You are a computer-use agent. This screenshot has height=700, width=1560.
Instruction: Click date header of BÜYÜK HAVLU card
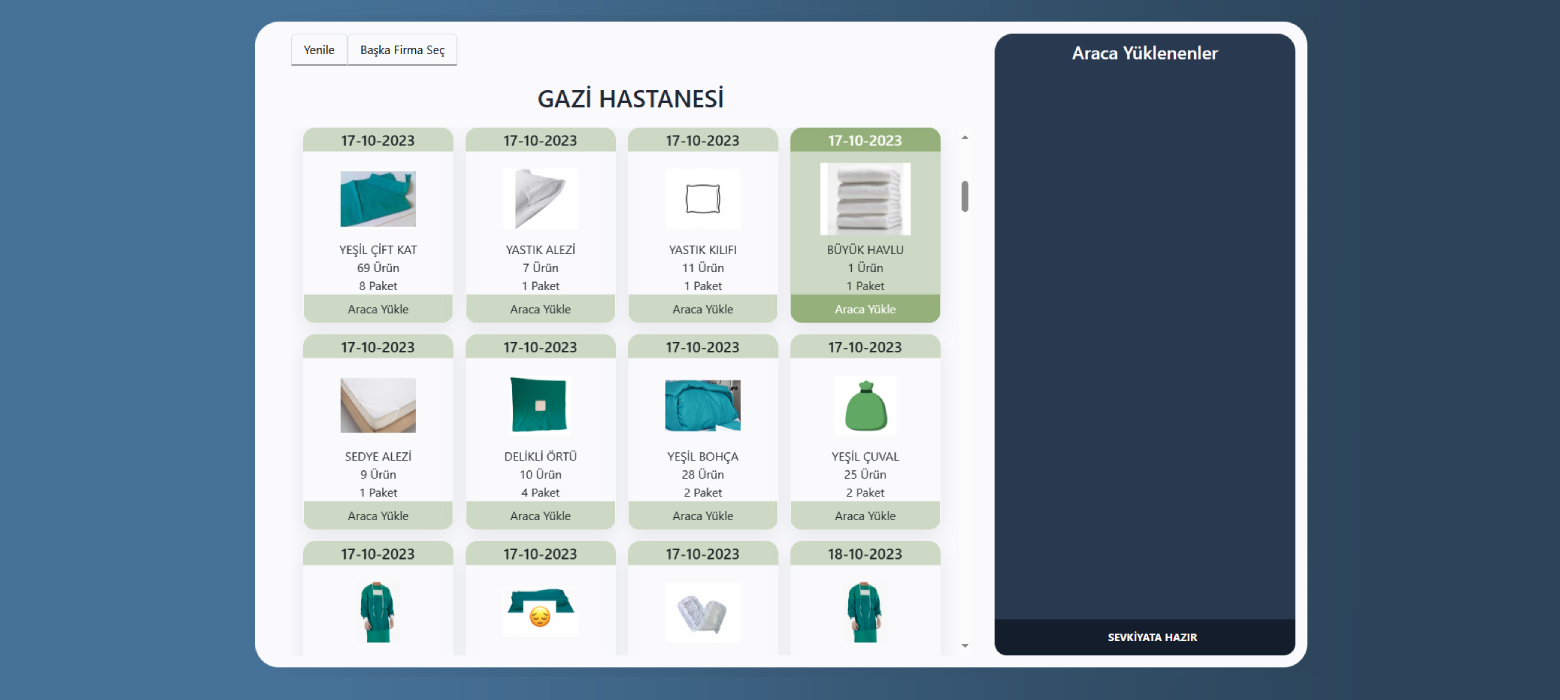(866, 140)
